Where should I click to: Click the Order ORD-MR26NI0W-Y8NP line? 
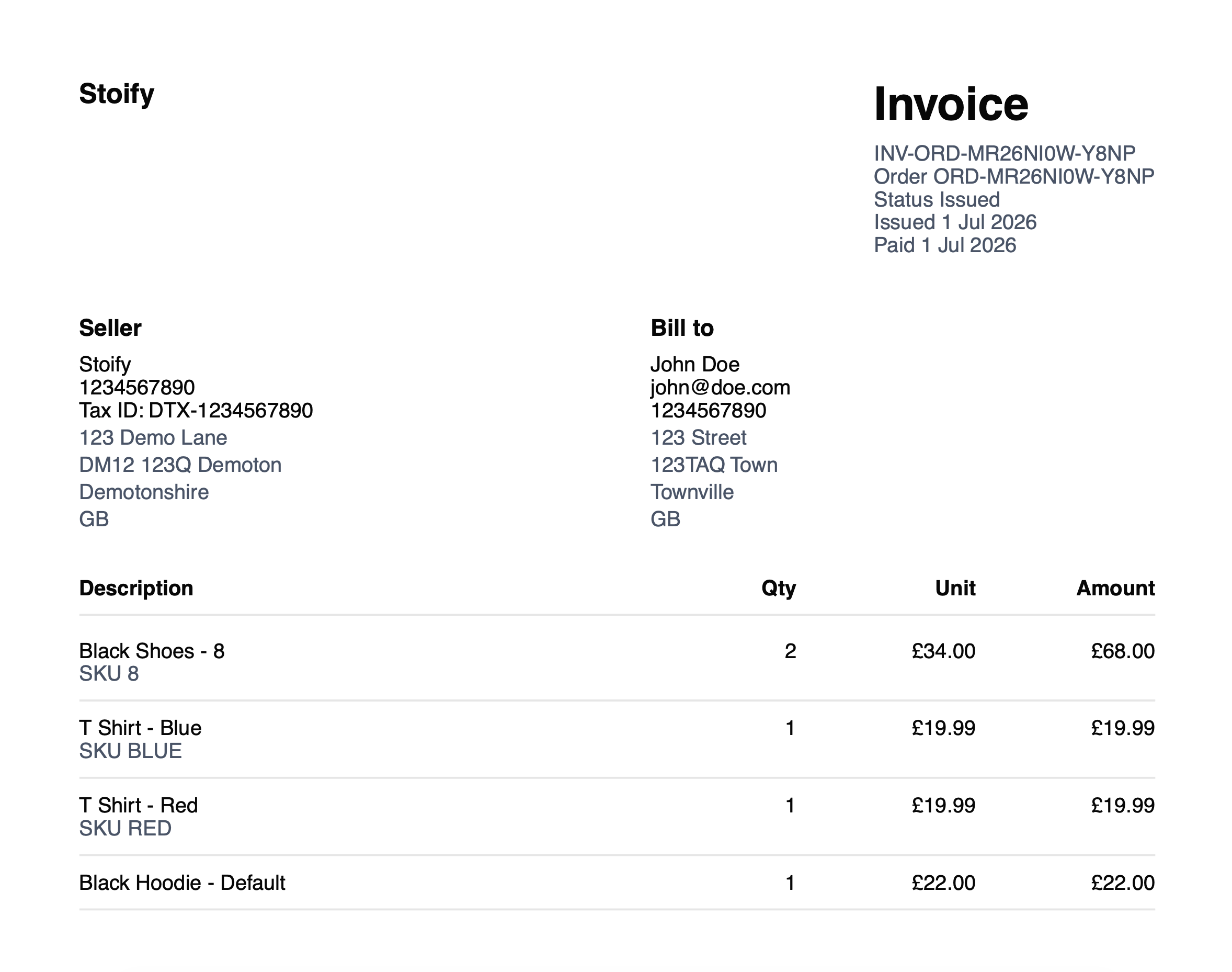[1014, 176]
